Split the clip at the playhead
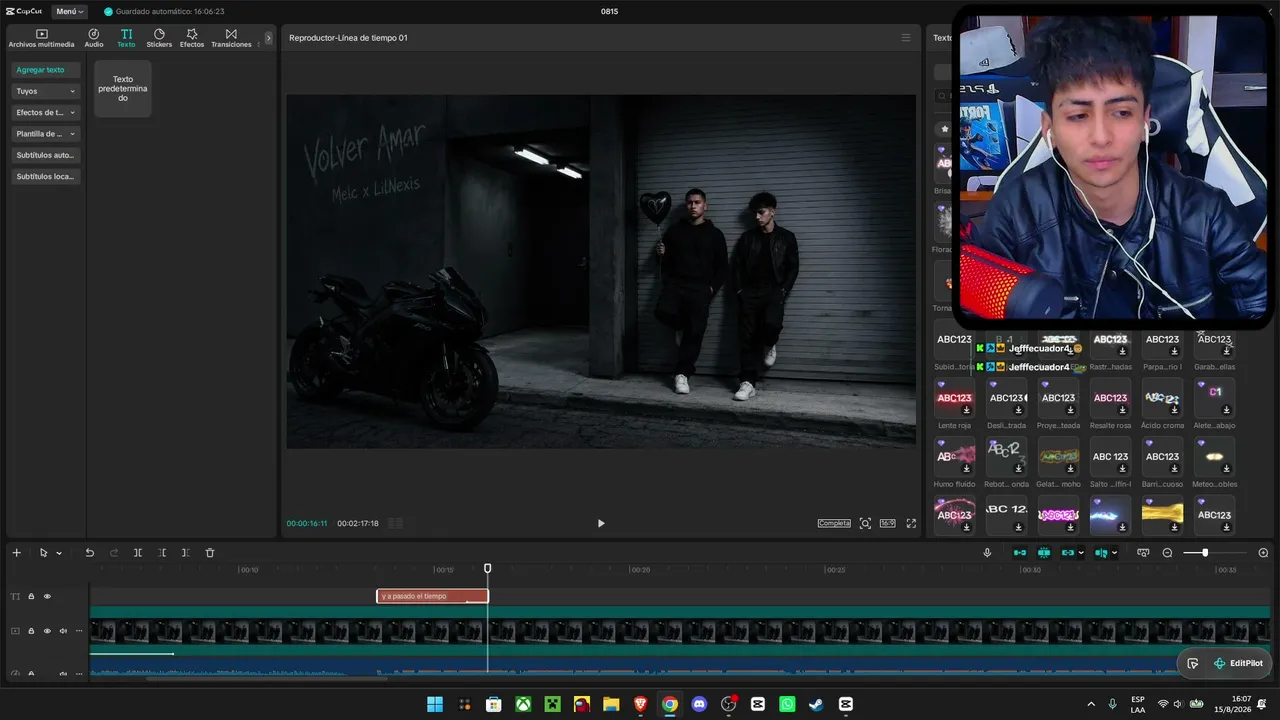Image resolution: width=1280 pixels, height=720 pixels. 138,553
